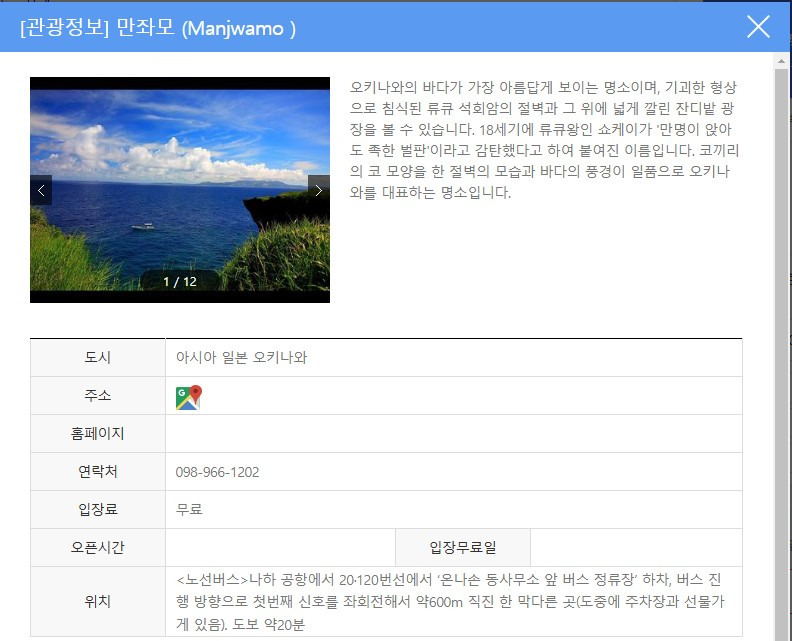Advance to the next slideshow photo
Screen dimensions: 792x641
coord(319,190)
